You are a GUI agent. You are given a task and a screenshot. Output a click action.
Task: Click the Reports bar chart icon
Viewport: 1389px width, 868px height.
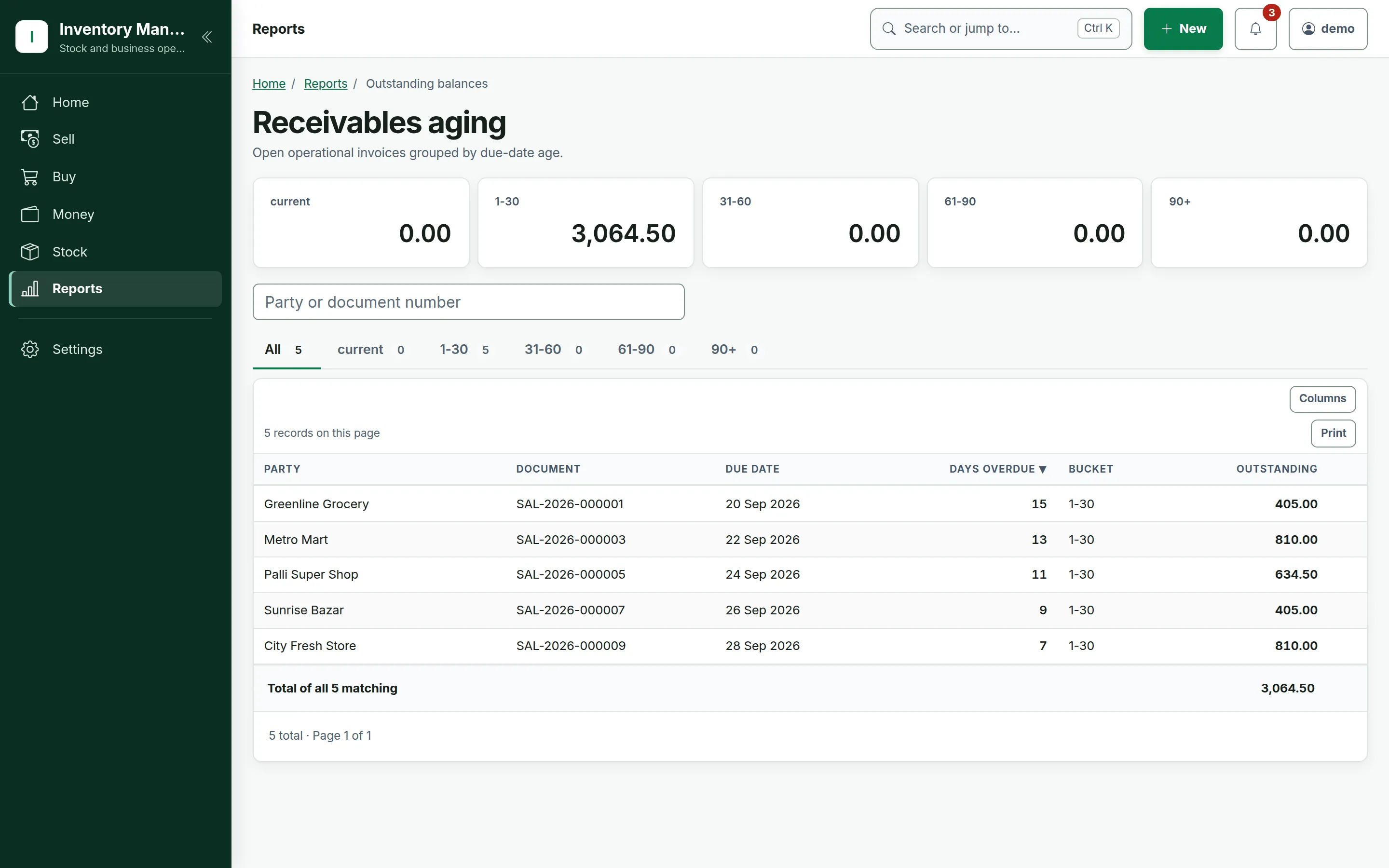[30, 289]
